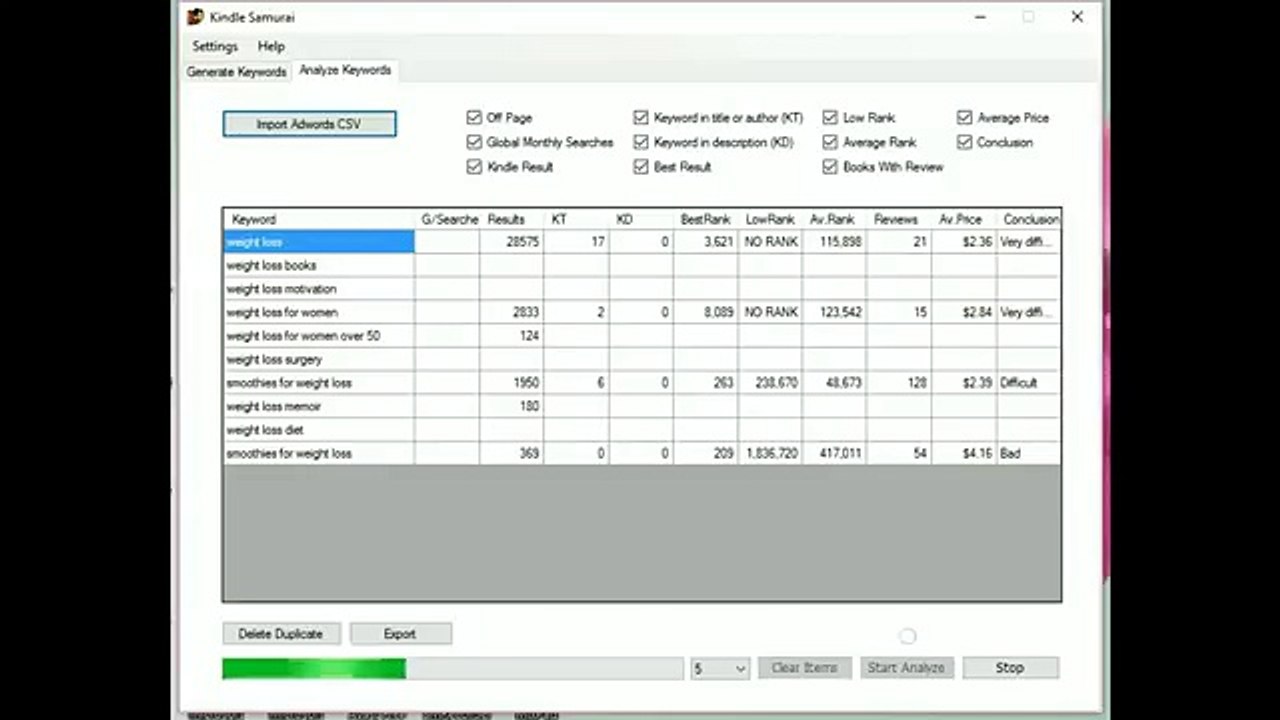The width and height of the screenshot is (1280, 720).
Task: Click the Av.Price value $2.84
Action: pyautogui.click(x=964, y=312)
